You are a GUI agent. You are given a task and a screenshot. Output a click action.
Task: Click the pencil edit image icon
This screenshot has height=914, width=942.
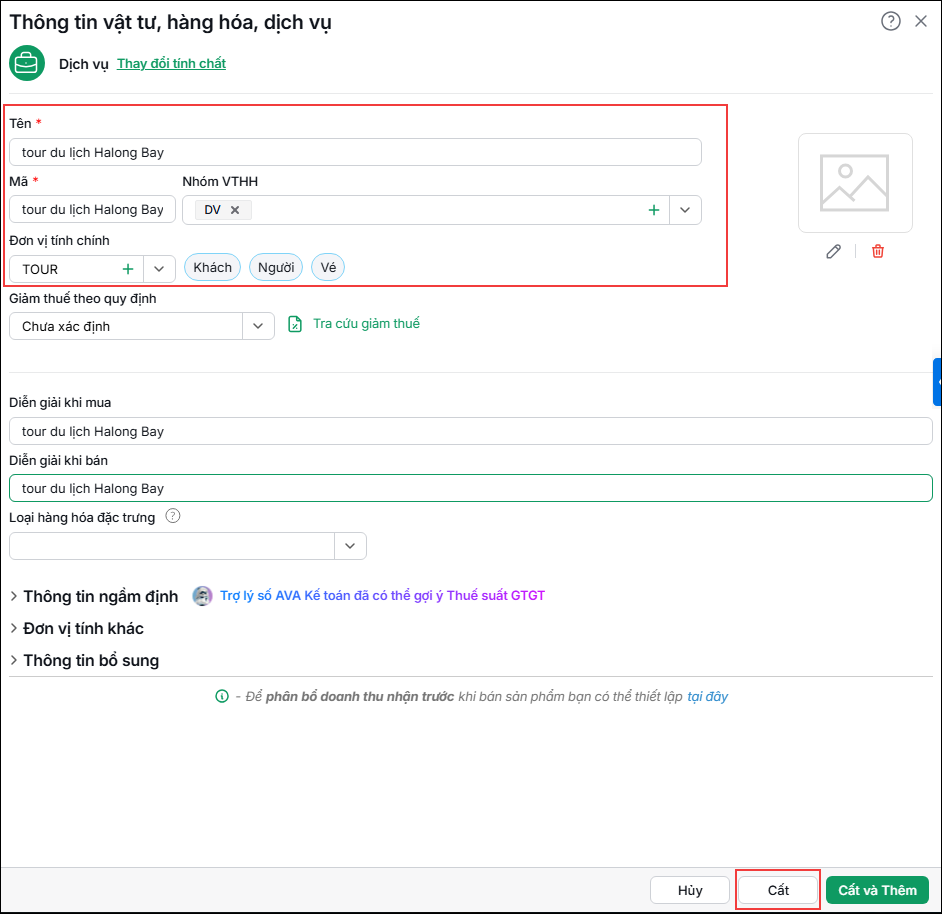[x=833, y=251]
